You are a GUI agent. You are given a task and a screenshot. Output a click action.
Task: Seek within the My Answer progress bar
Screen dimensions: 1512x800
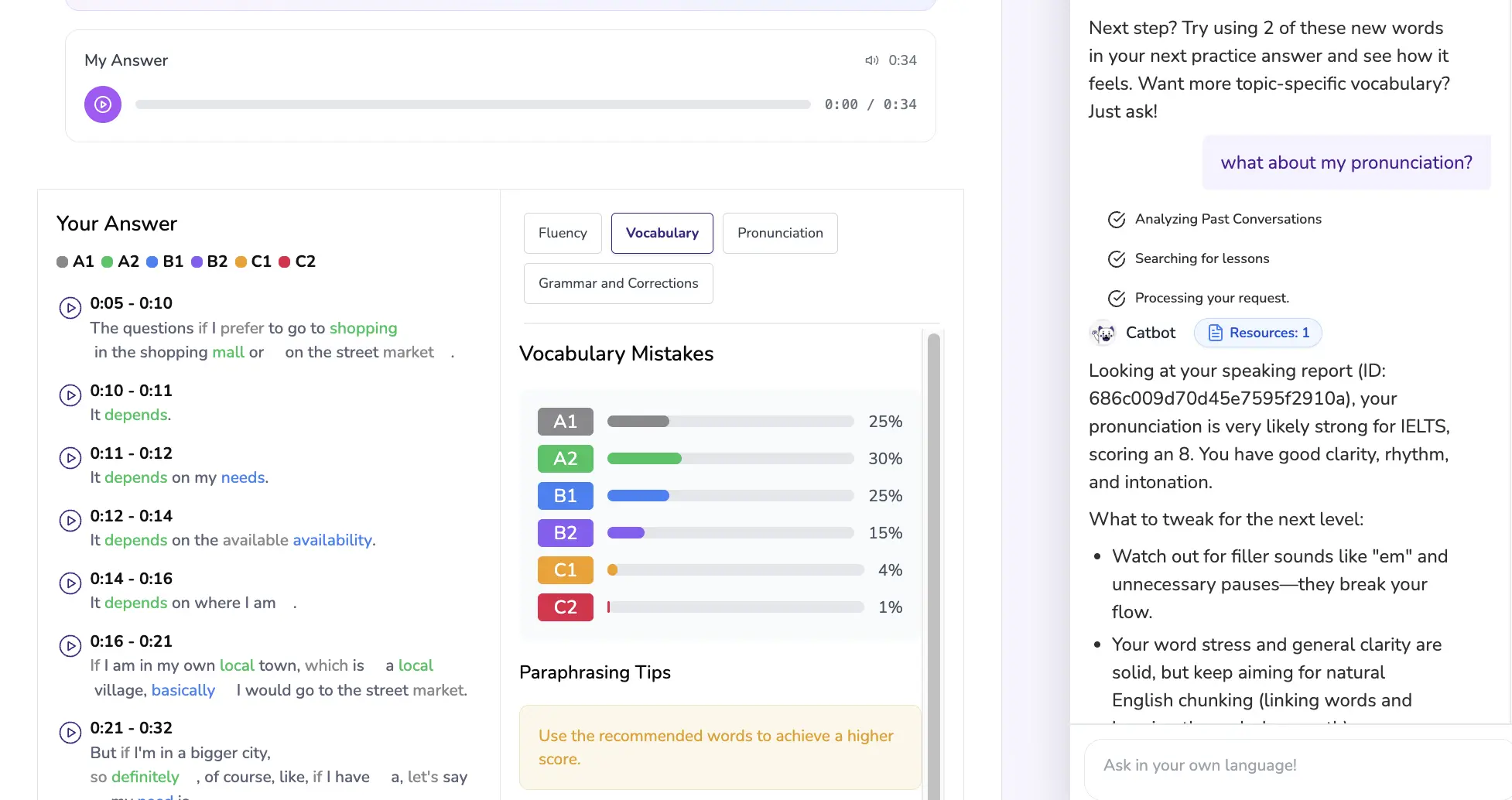[474, 104]
